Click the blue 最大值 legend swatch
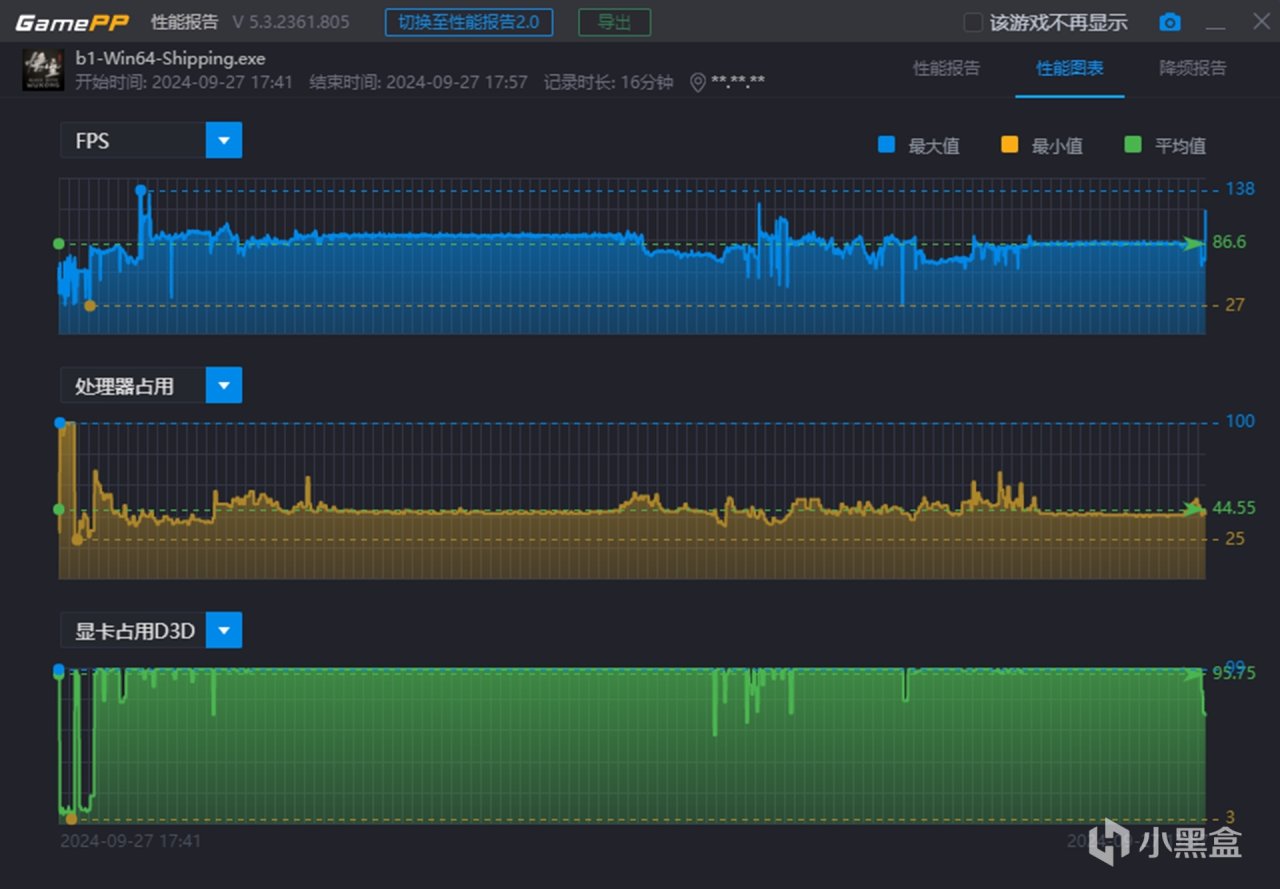The image size is (1280, 889). [886, 145]
